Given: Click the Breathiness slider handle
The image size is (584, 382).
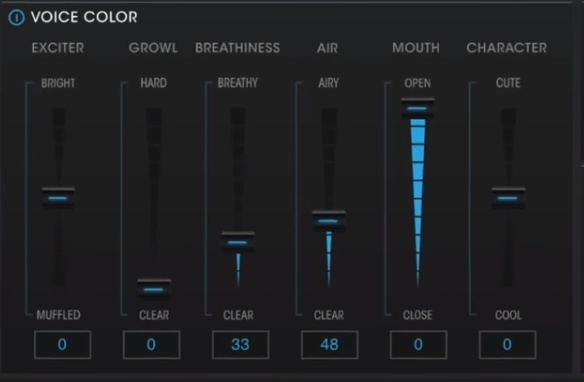Looking at the screenshot, I should pyautogui.click(x=238, y=242).
